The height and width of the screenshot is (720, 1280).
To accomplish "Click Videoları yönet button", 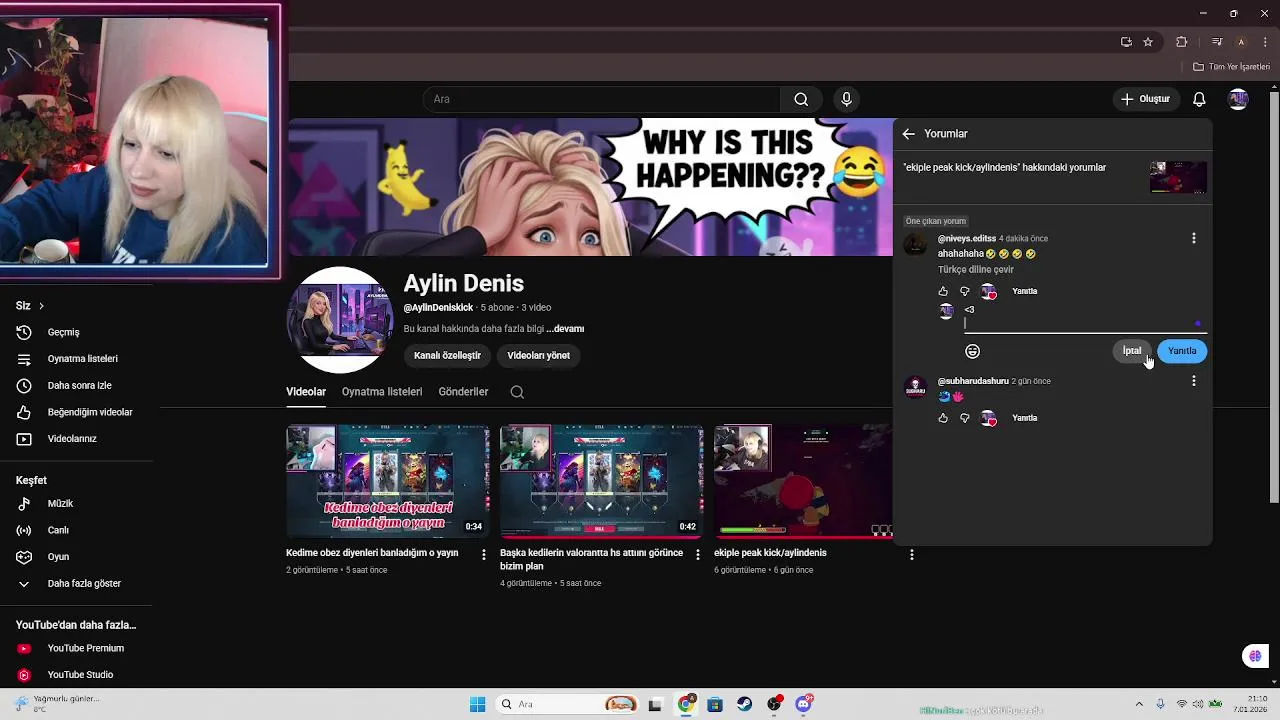I will [538, 355].
